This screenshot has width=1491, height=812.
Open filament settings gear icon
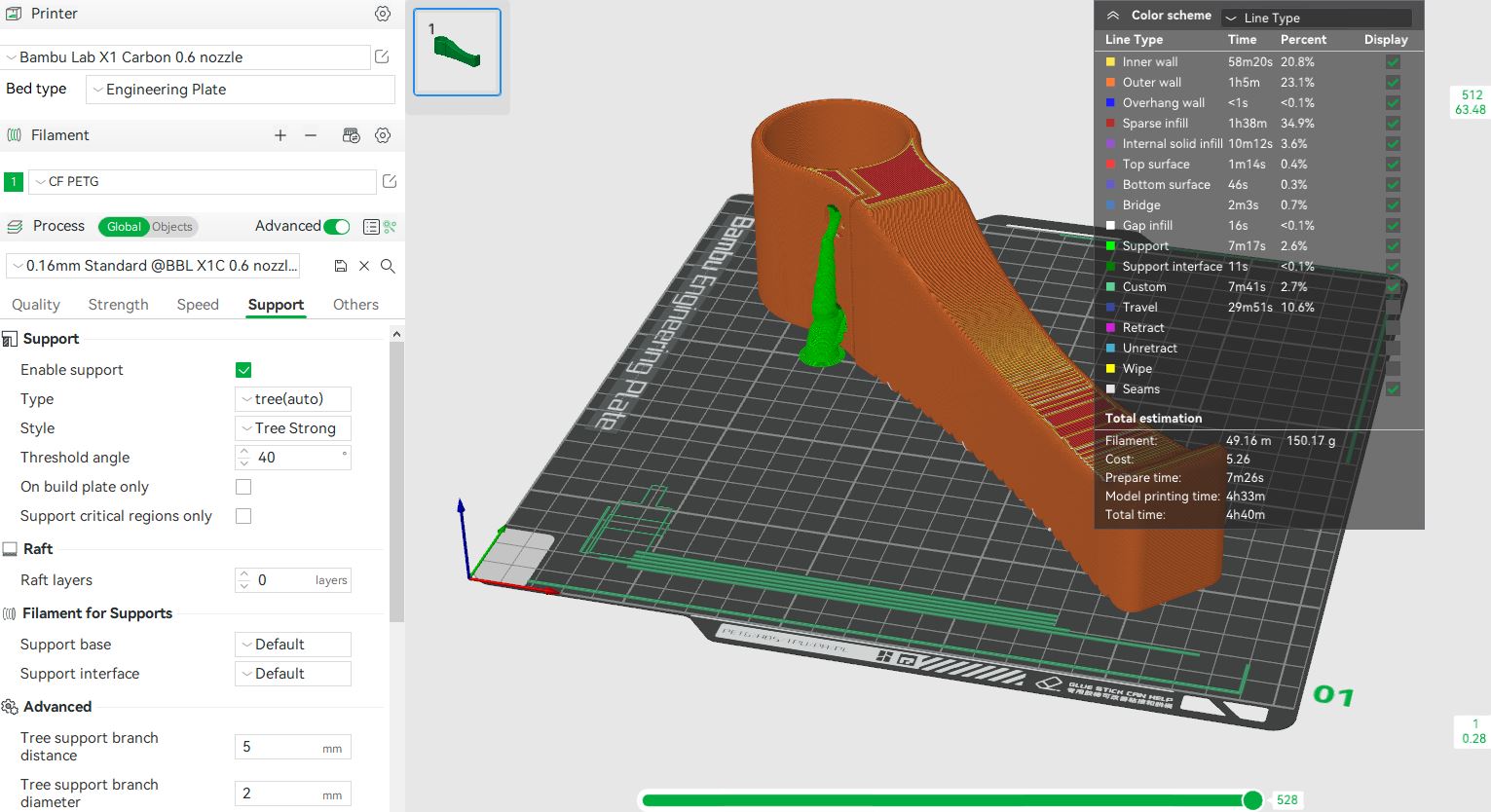[383, 135]
